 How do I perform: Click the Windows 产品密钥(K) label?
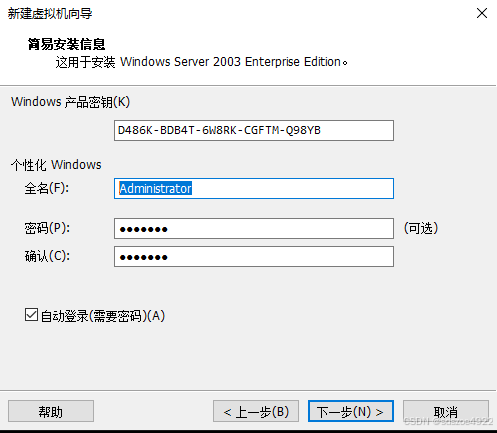(x=70, y=102)
